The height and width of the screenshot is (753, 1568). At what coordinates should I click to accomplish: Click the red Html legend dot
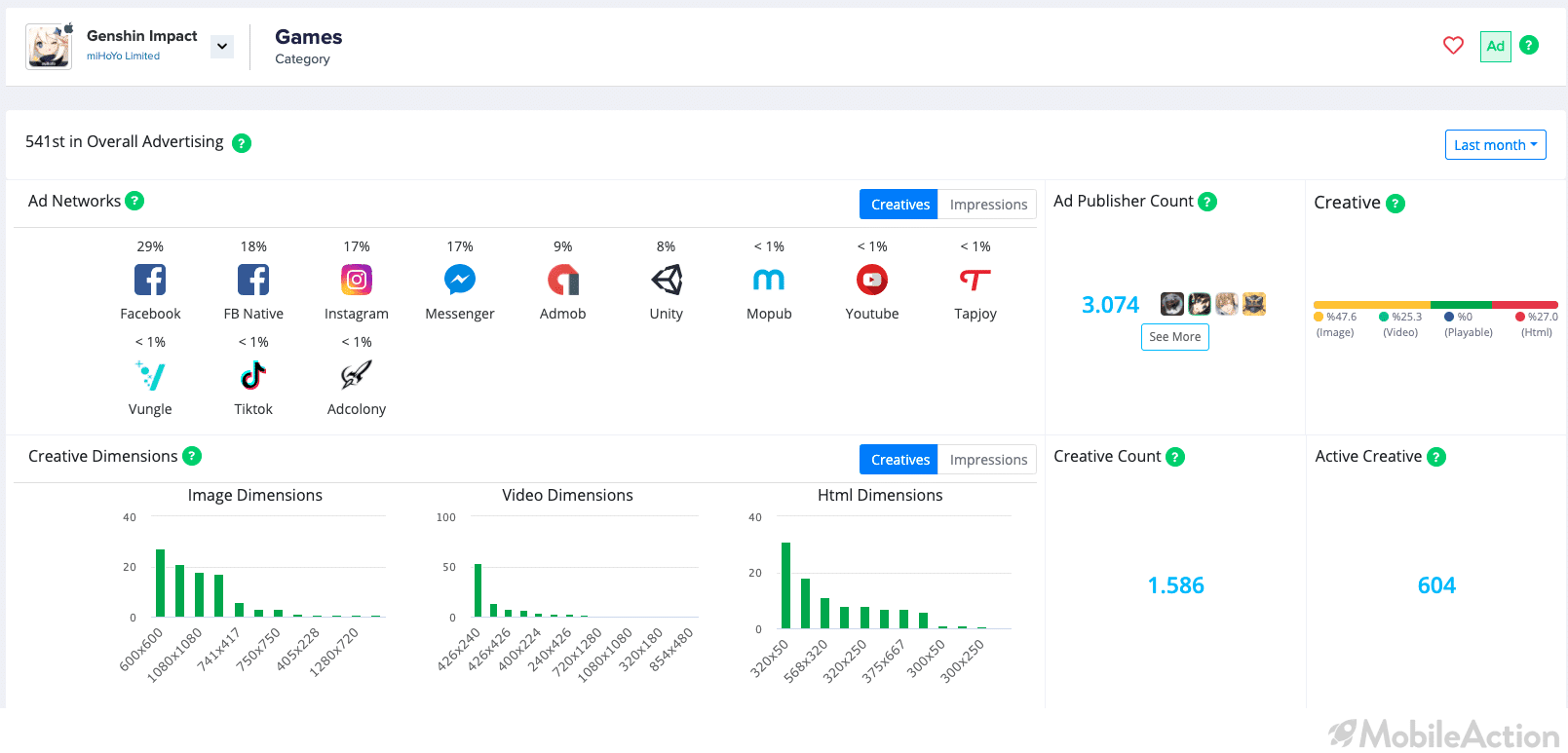[x=1520, y=317]
